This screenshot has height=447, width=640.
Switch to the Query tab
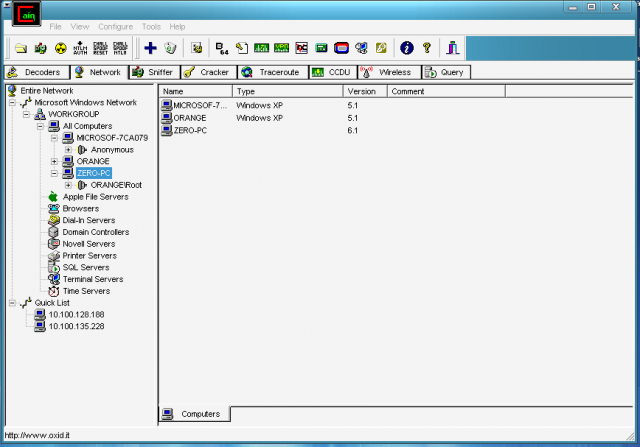[x=446, y=72]
